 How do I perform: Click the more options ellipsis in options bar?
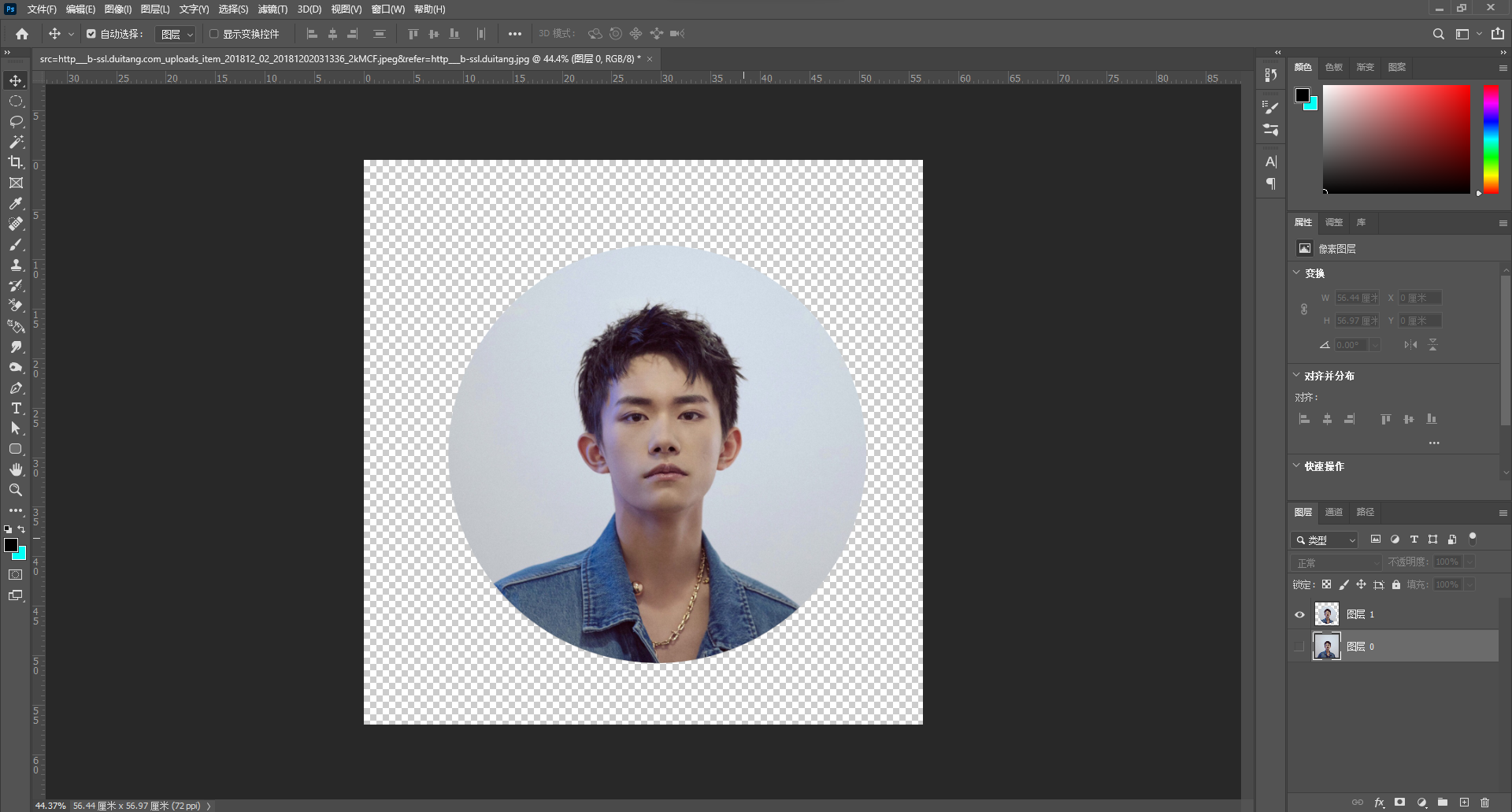[514, 34]
